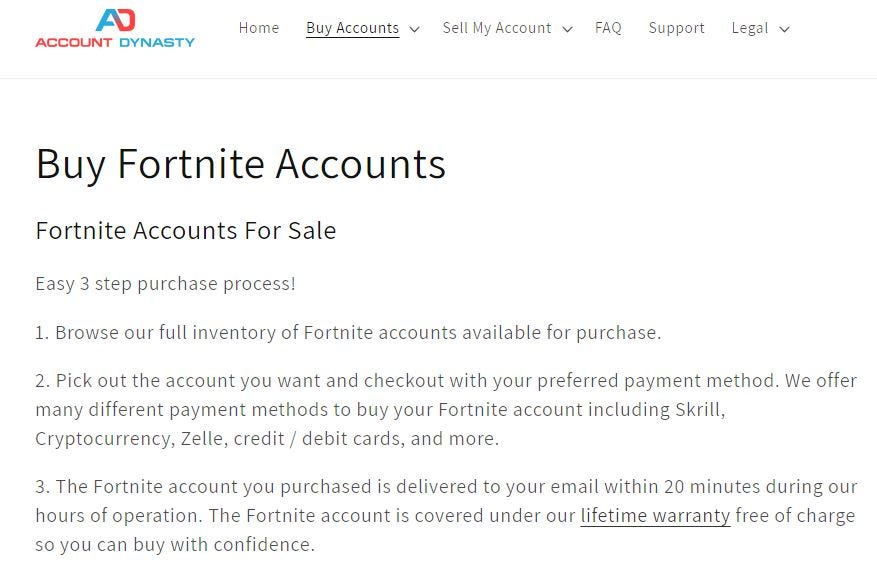
Task: Expand the Sell My Account chevron
Action: point(567,29)
